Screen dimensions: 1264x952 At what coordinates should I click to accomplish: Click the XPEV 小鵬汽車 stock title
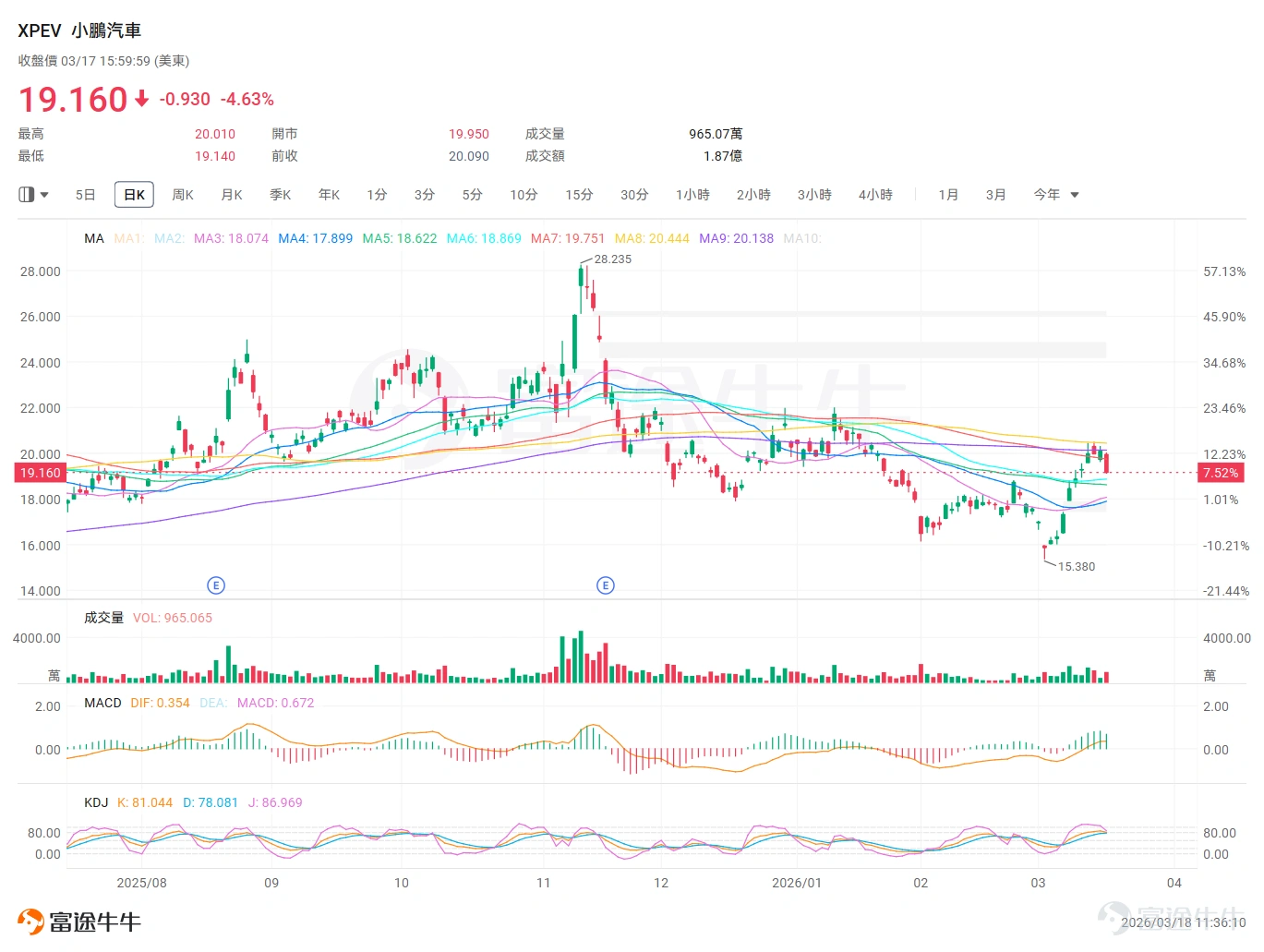79,30
